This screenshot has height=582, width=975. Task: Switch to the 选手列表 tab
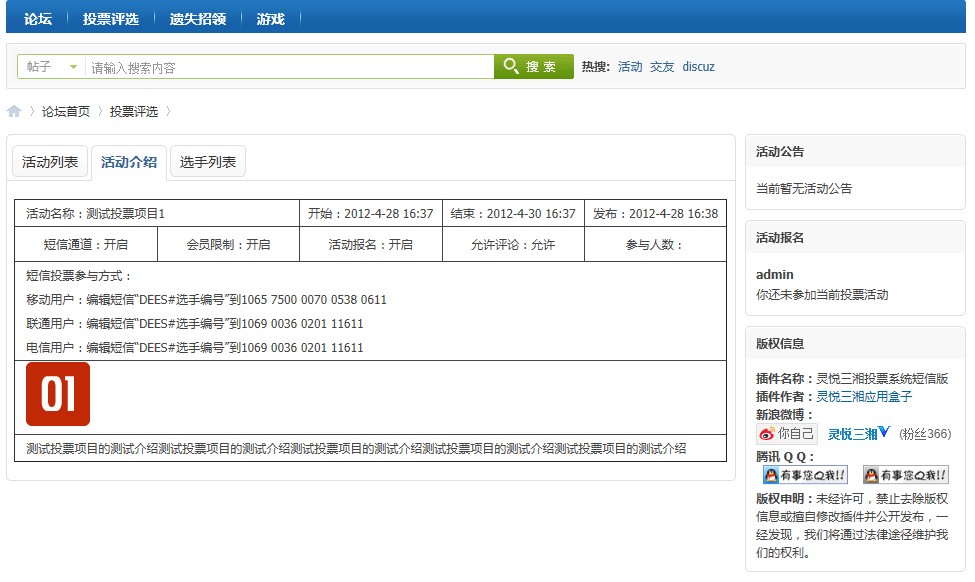208,162
